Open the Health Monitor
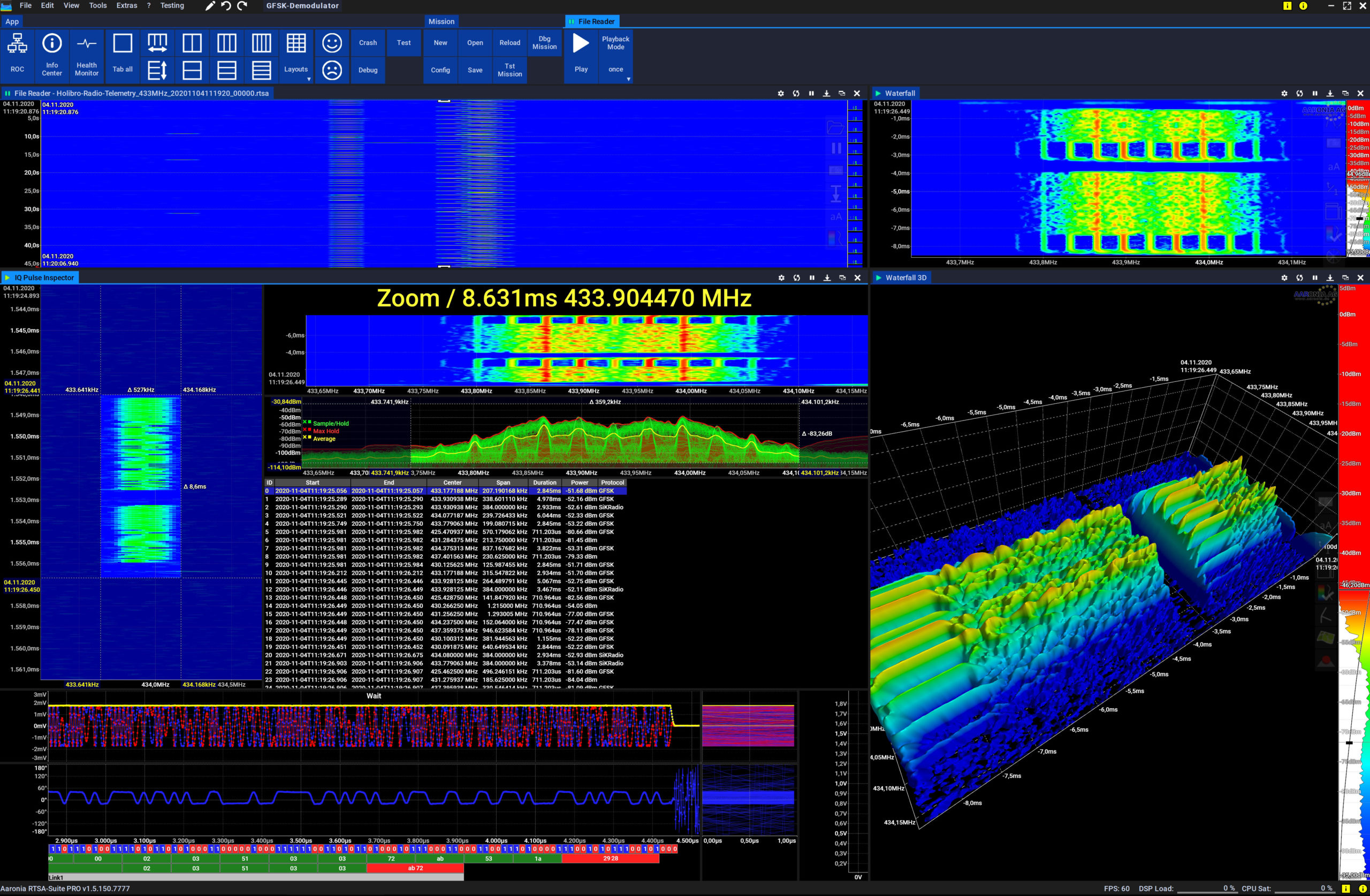The width and height of the screenshot is (1370, 896). (x=86, y=44)
